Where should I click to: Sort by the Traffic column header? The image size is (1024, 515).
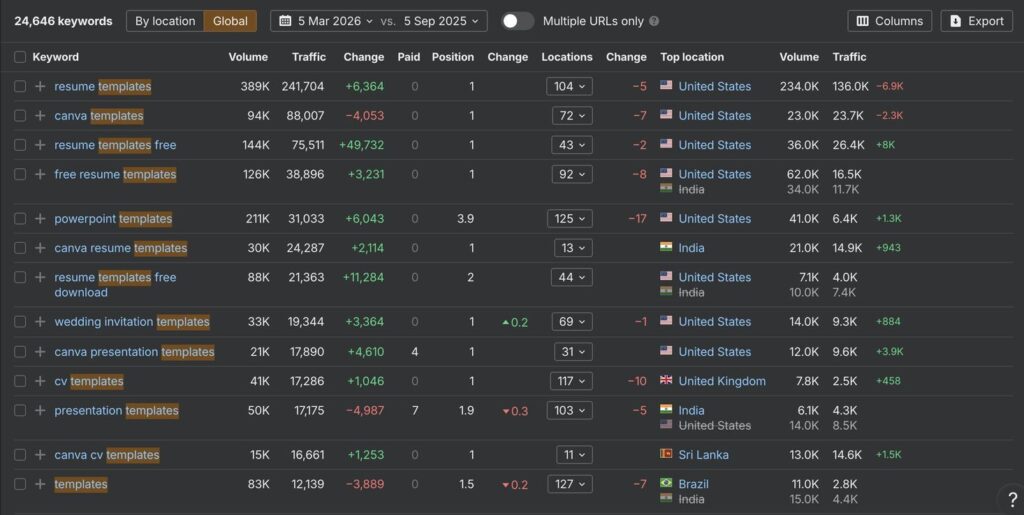[x=308, y=57]
